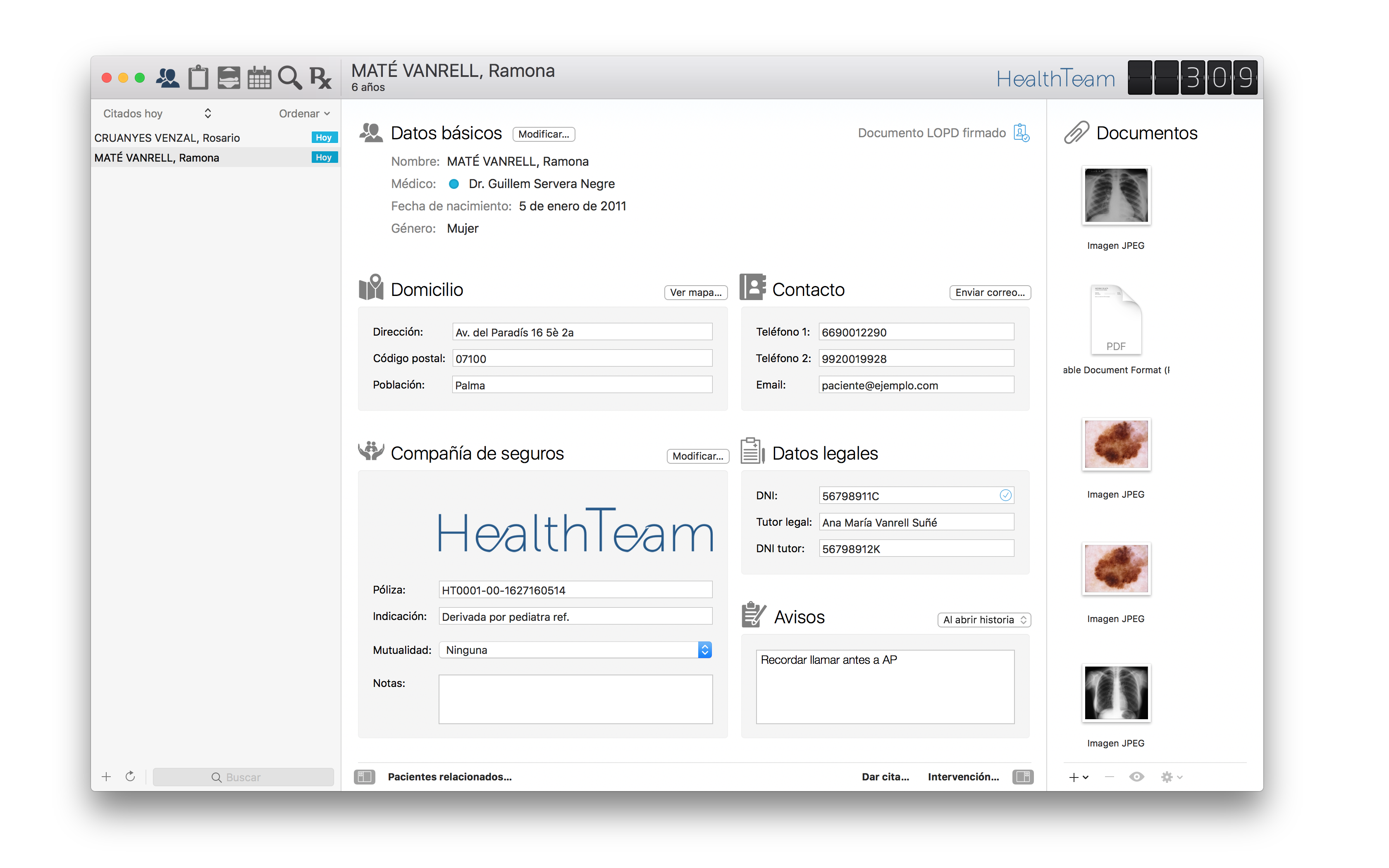The width and height of the screenshot is (1389, 868).
Task: Click the insurance Notas text area
Action: click(x=575, y=699)
